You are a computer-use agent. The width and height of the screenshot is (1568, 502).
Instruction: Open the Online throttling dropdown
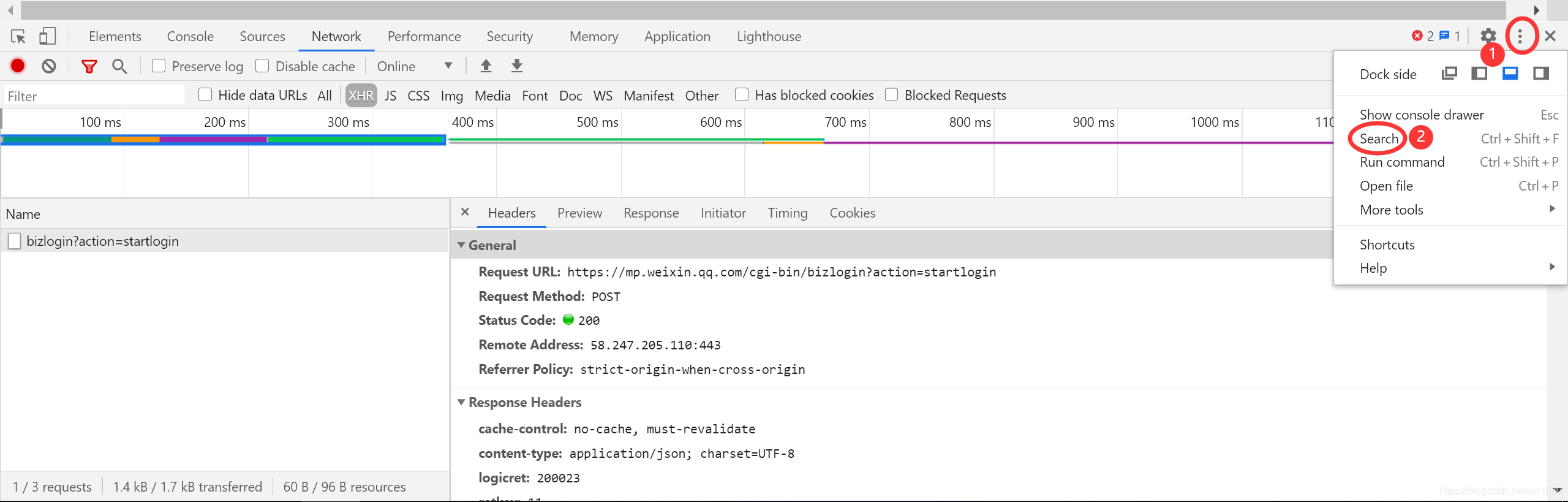coord(415,66)
